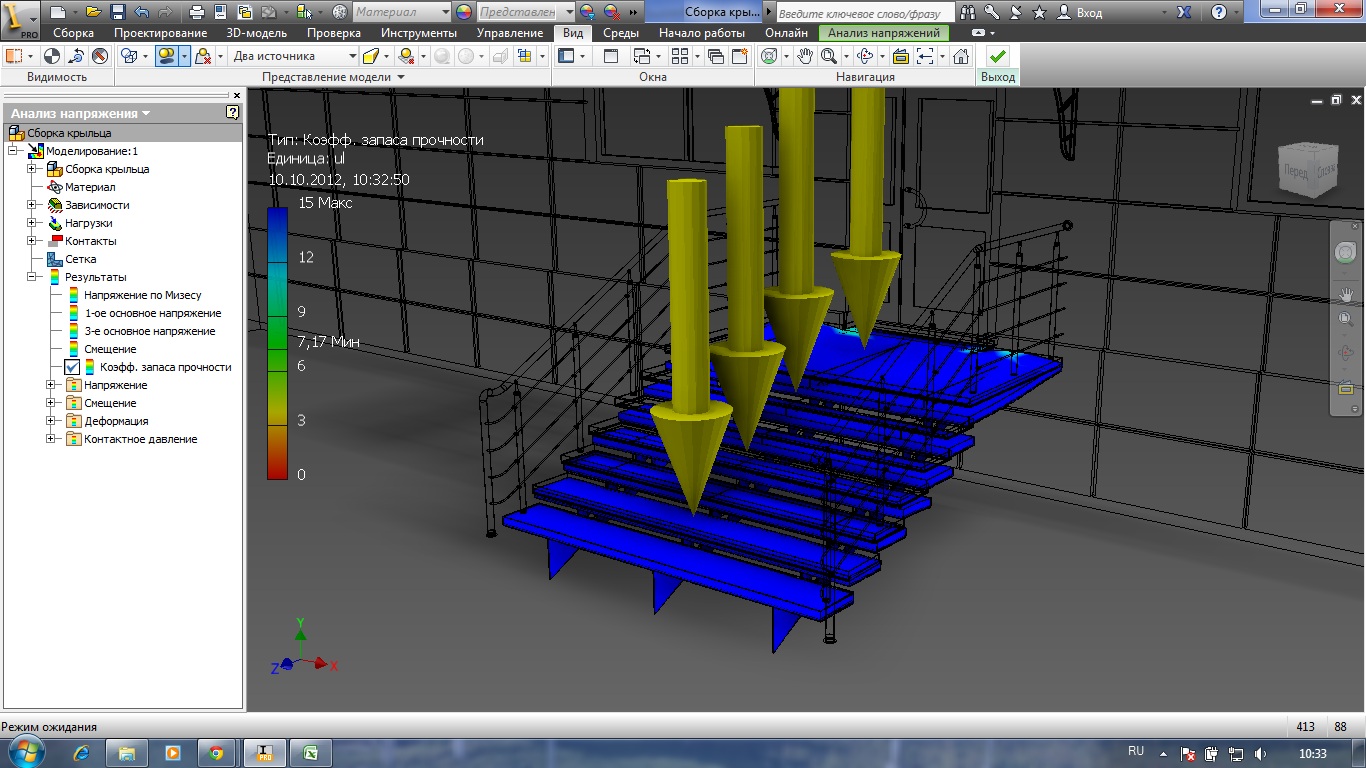Screen dimensions: 1366x768
Task: Select 1-ое основное напряжение result
Action: (x=152, y=313)
